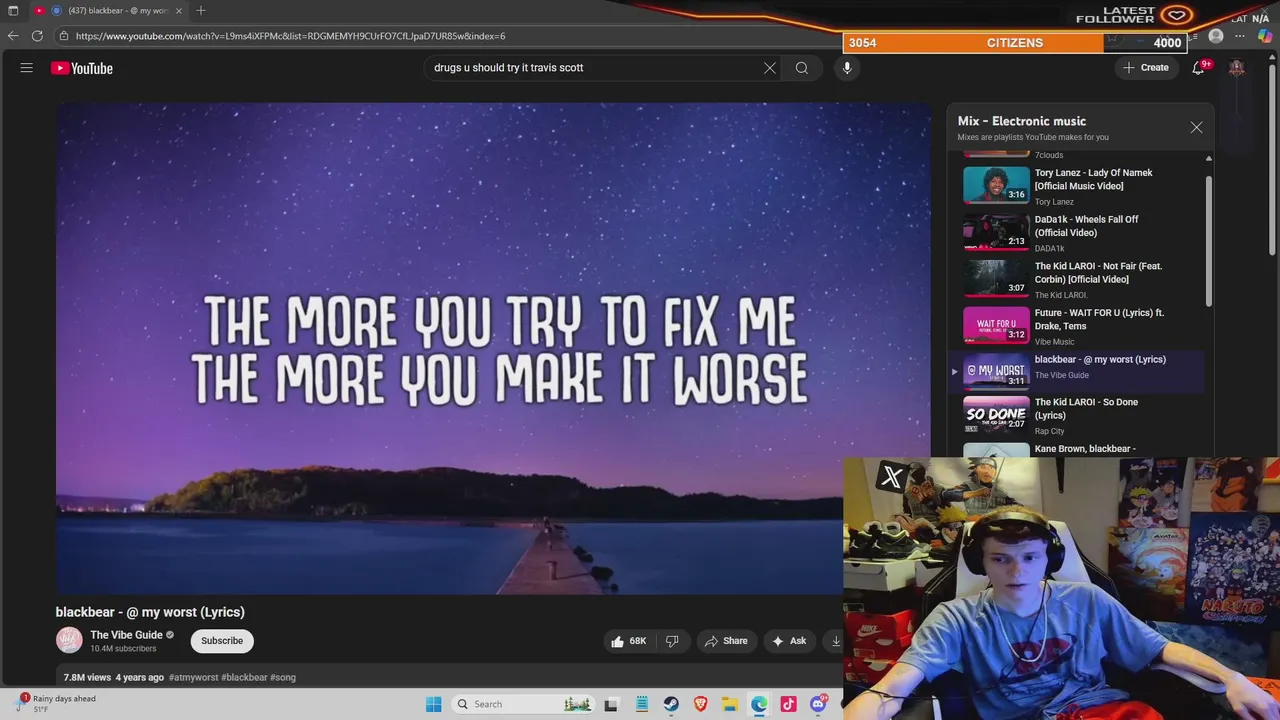Open the YouTube account avatar menu
Viewport: 1280px width, 720px height.
click(1237, 68)
